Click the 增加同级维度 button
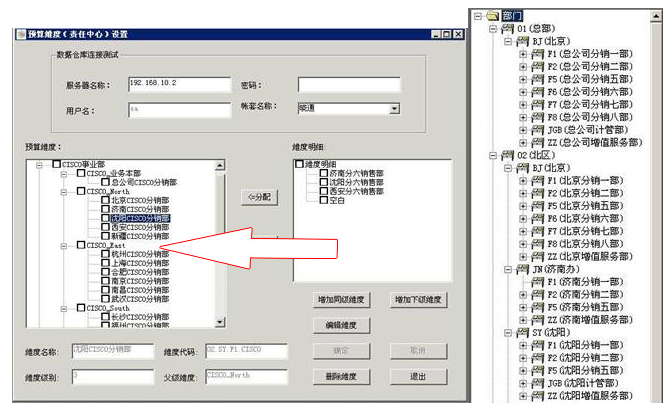668x410 pixels. 341,300
